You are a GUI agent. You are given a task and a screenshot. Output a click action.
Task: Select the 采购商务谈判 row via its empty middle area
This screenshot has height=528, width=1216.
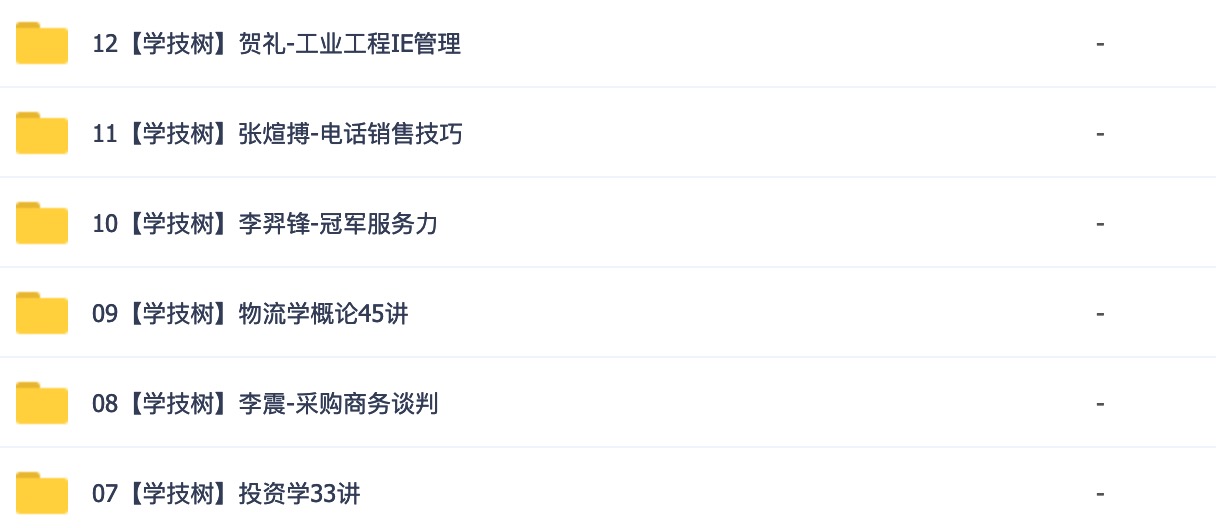pyautogui.click(x=760, y=403)
